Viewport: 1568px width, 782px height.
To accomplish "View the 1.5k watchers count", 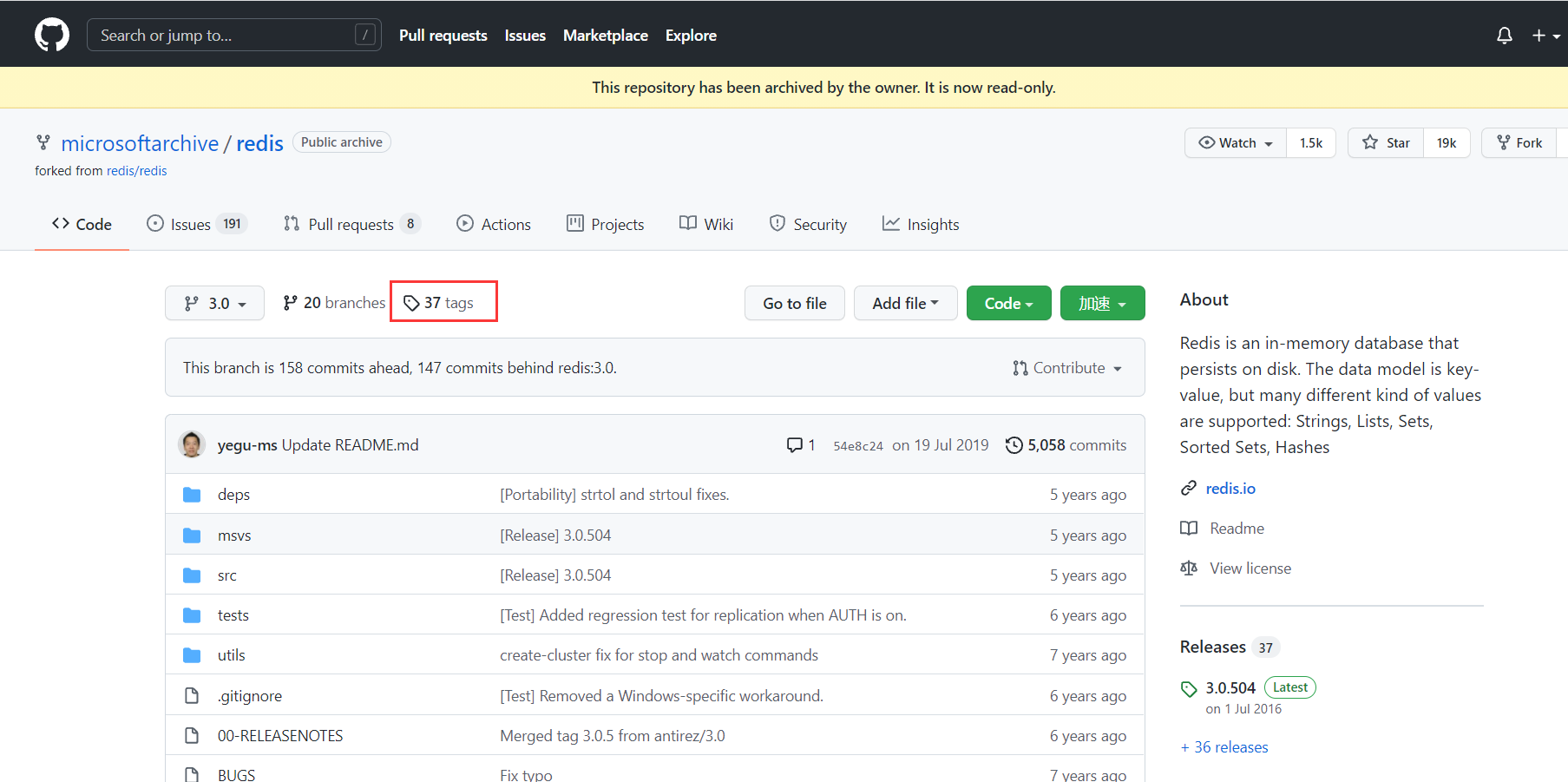I will [1311, 143].
